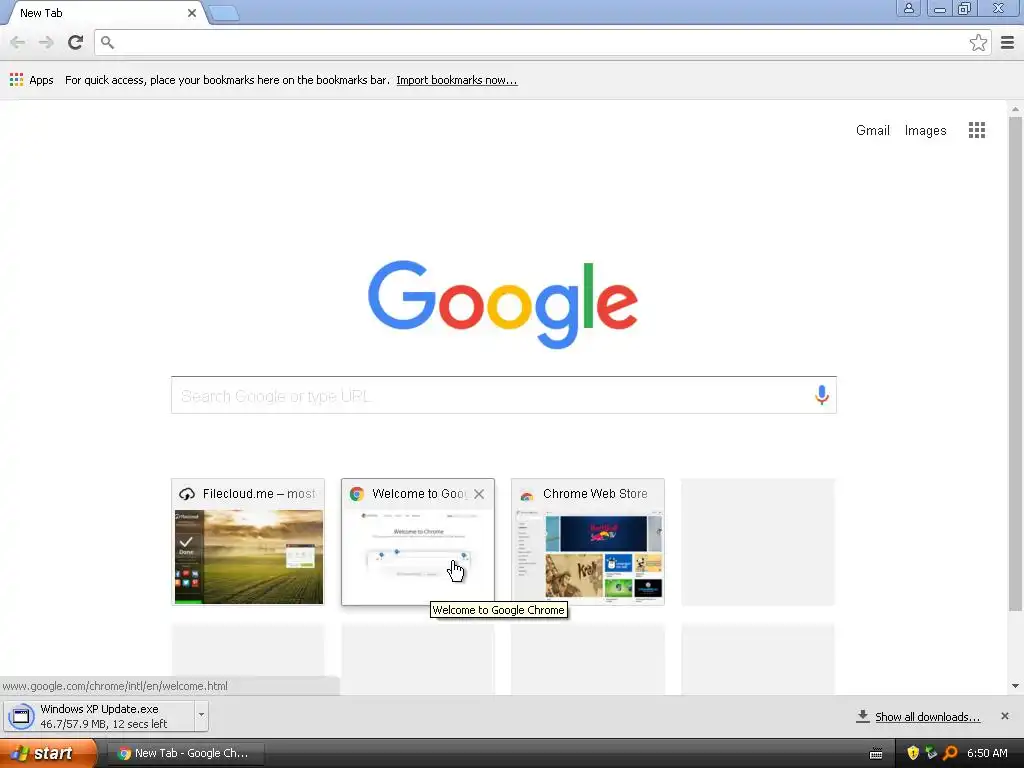Select New Tab - Google Chrome taskbar button
Viewport: 1024px width, 768px height.
pos(186,753)
